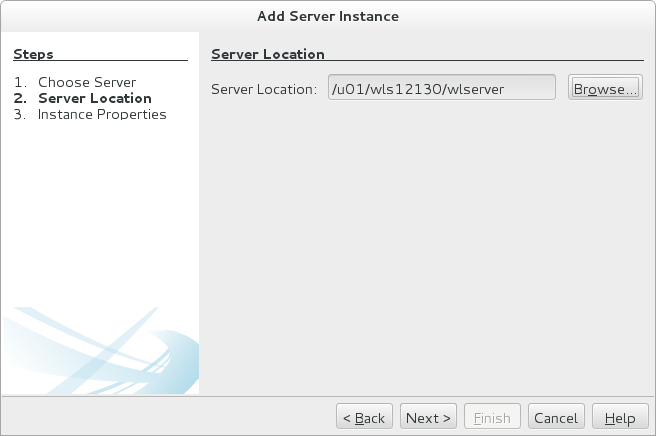656x436 pixels.
Task: Click the Browse... button
Action: click(605, 89)
